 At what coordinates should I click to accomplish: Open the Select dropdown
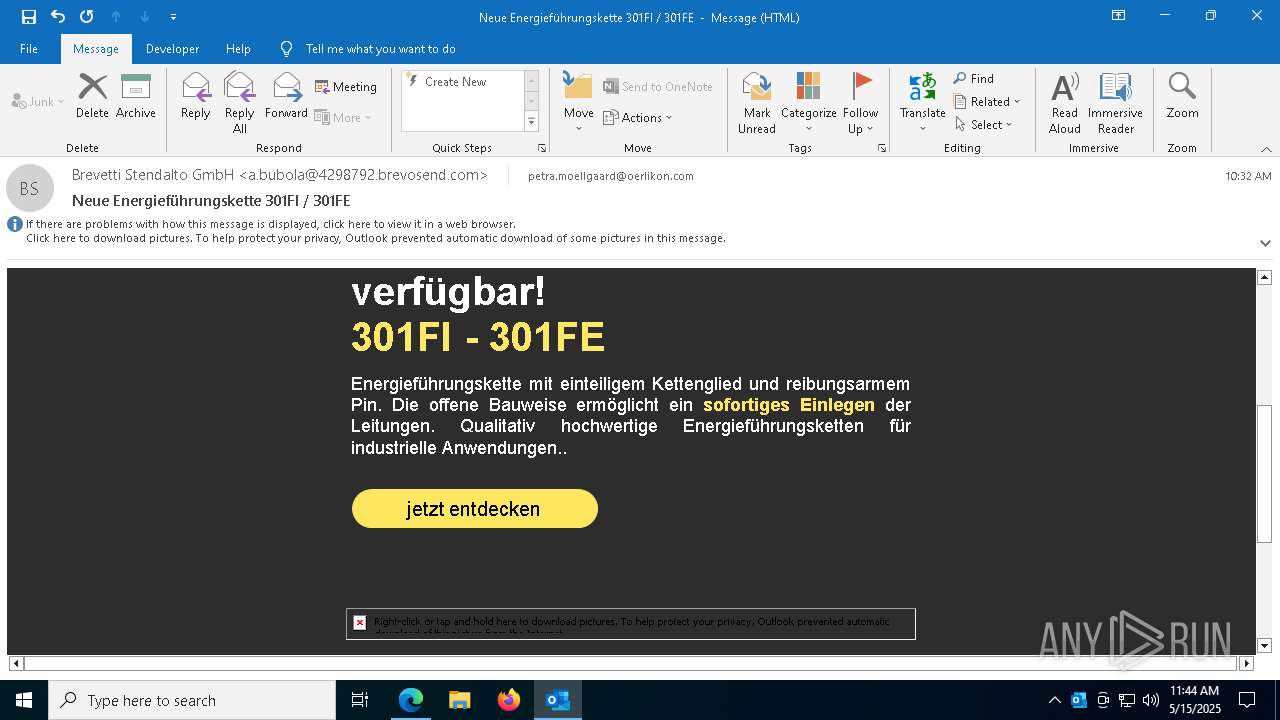click(984, 124)
